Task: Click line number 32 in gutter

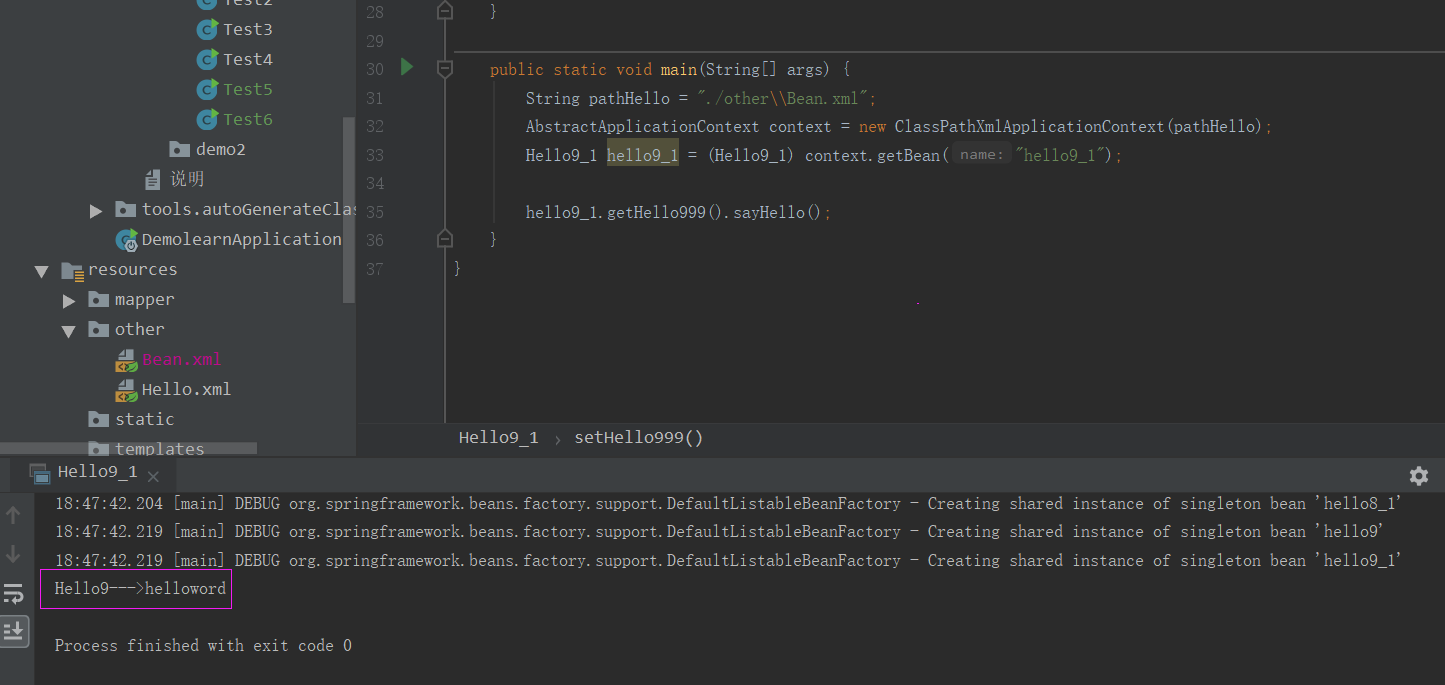Action: [x=374, y=127]
